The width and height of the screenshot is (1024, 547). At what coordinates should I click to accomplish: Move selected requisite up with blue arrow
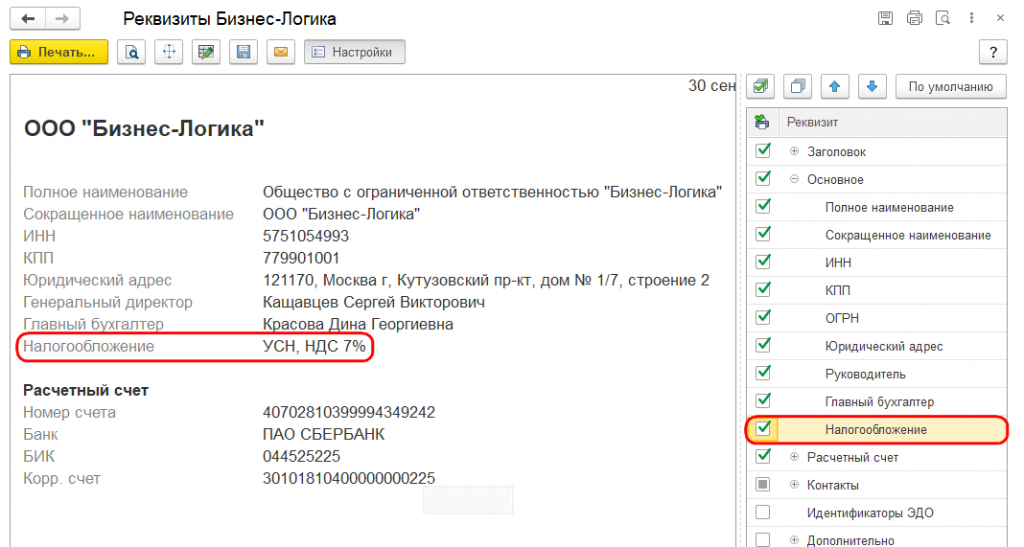tap(835, 86)
